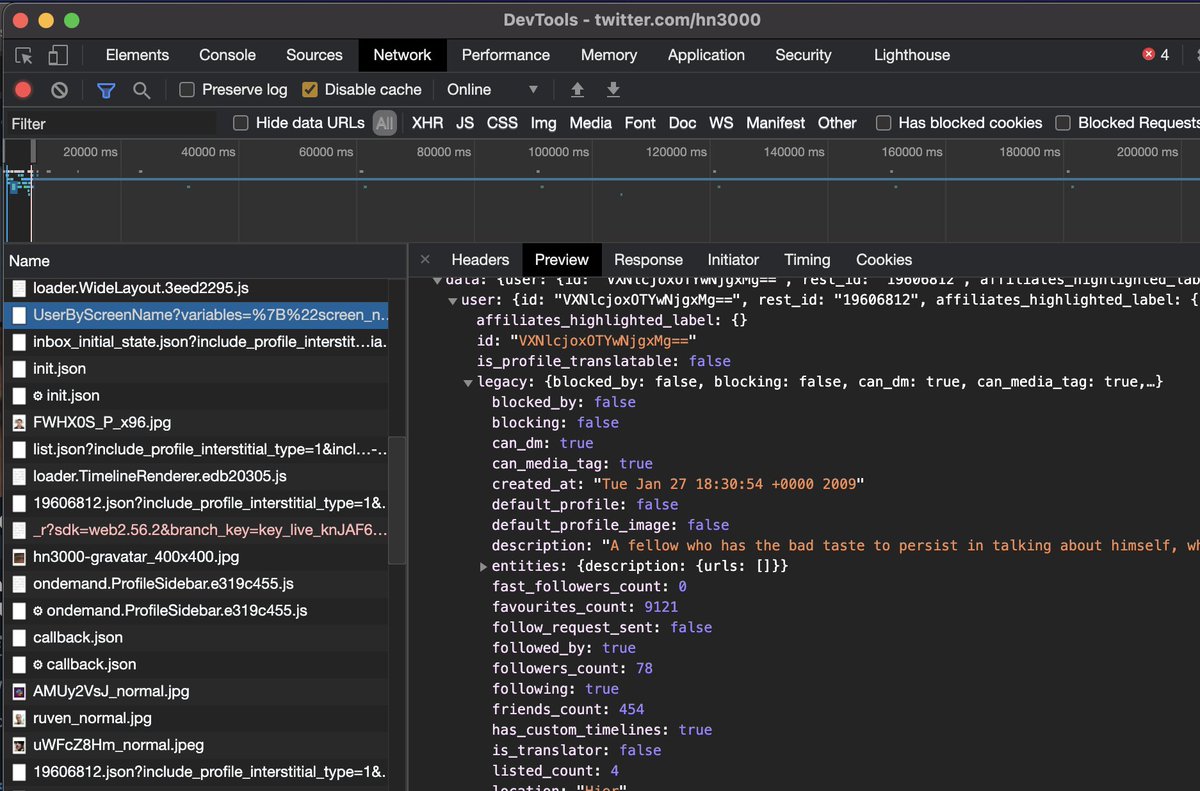
Task: Click the Name column header
Action: click(203, 260)
